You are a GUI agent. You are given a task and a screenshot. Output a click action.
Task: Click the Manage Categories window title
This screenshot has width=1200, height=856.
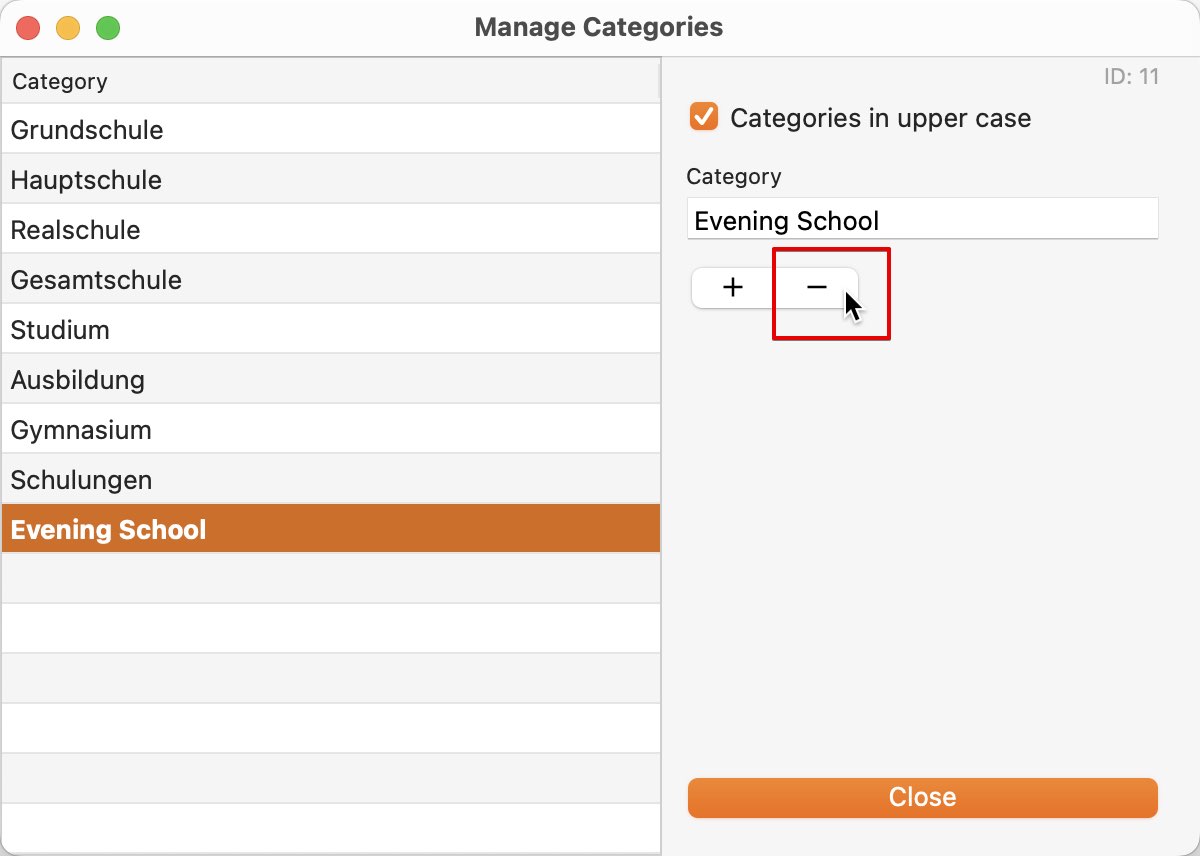point(598,27)
